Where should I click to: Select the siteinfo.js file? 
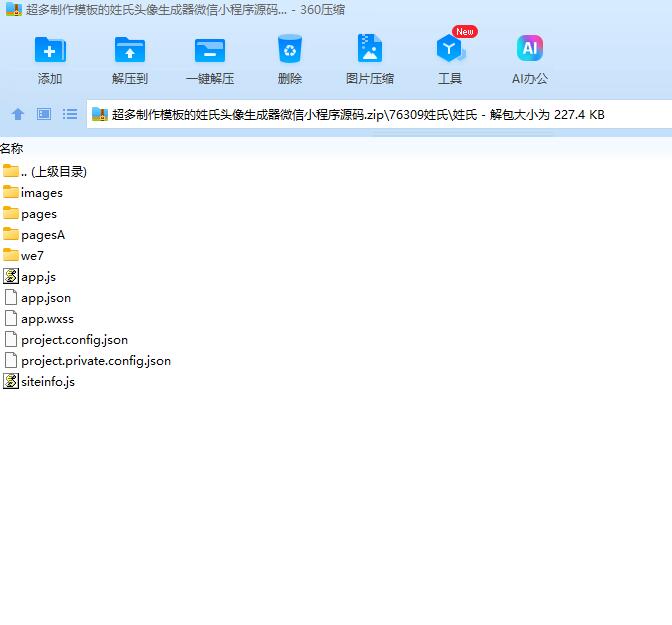coord(39,382)
